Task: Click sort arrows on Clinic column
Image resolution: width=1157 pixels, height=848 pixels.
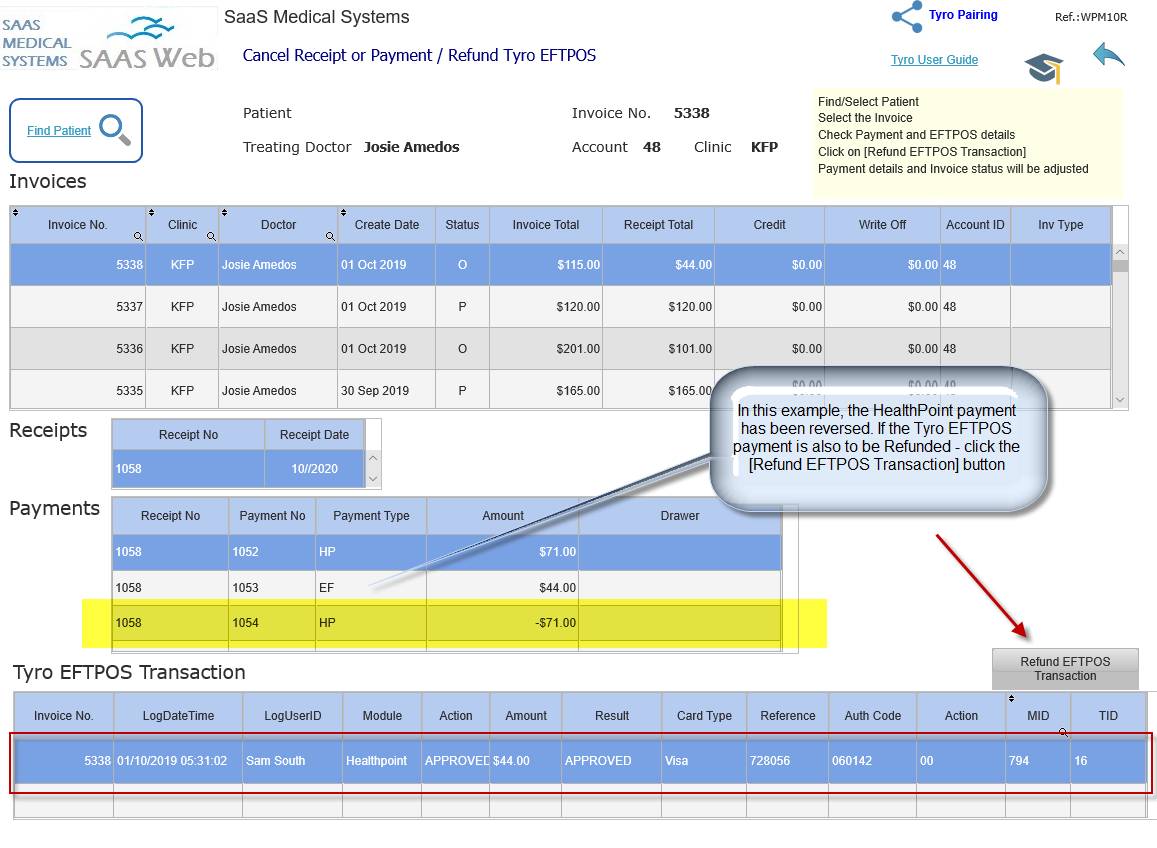Action: pos(151,213)
